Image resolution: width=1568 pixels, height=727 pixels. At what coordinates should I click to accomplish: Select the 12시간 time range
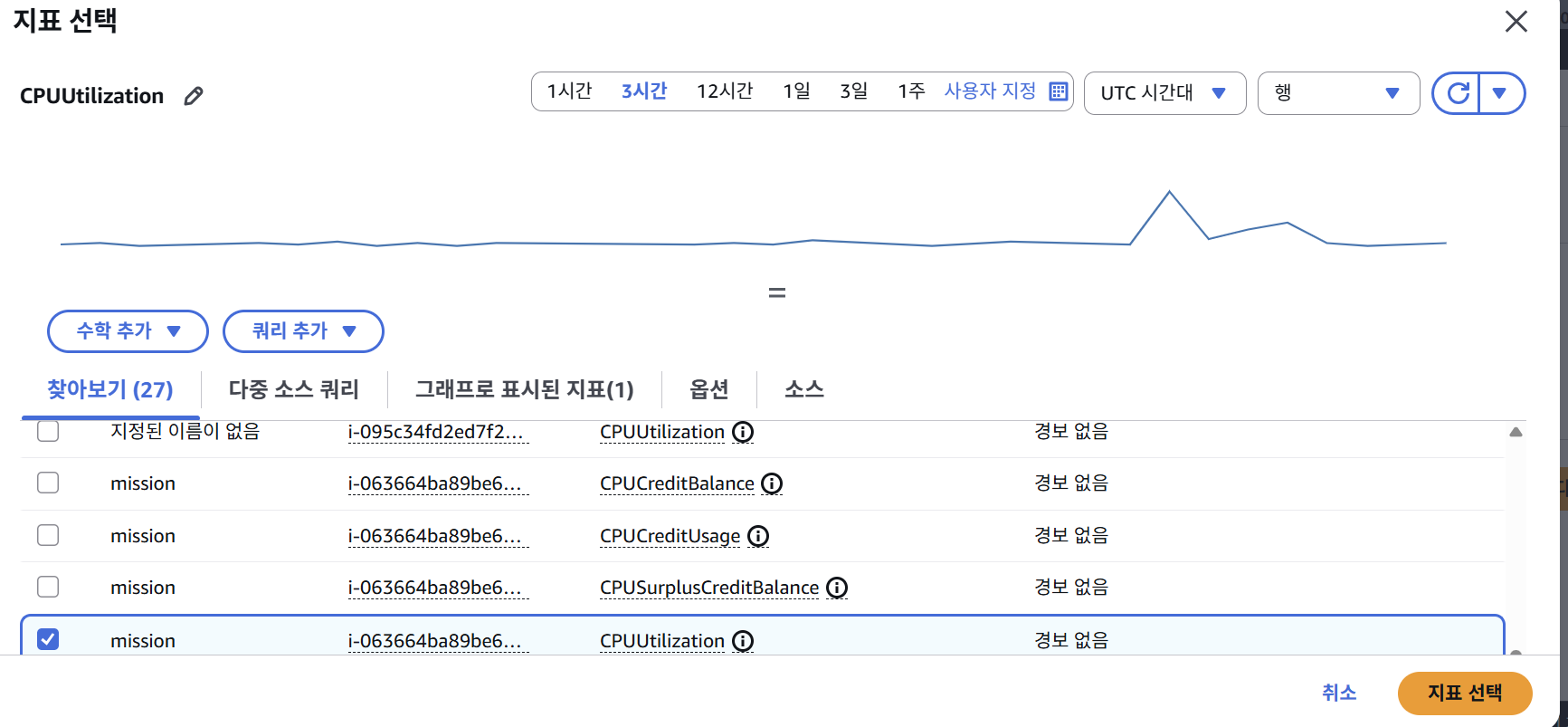[724, 91]
